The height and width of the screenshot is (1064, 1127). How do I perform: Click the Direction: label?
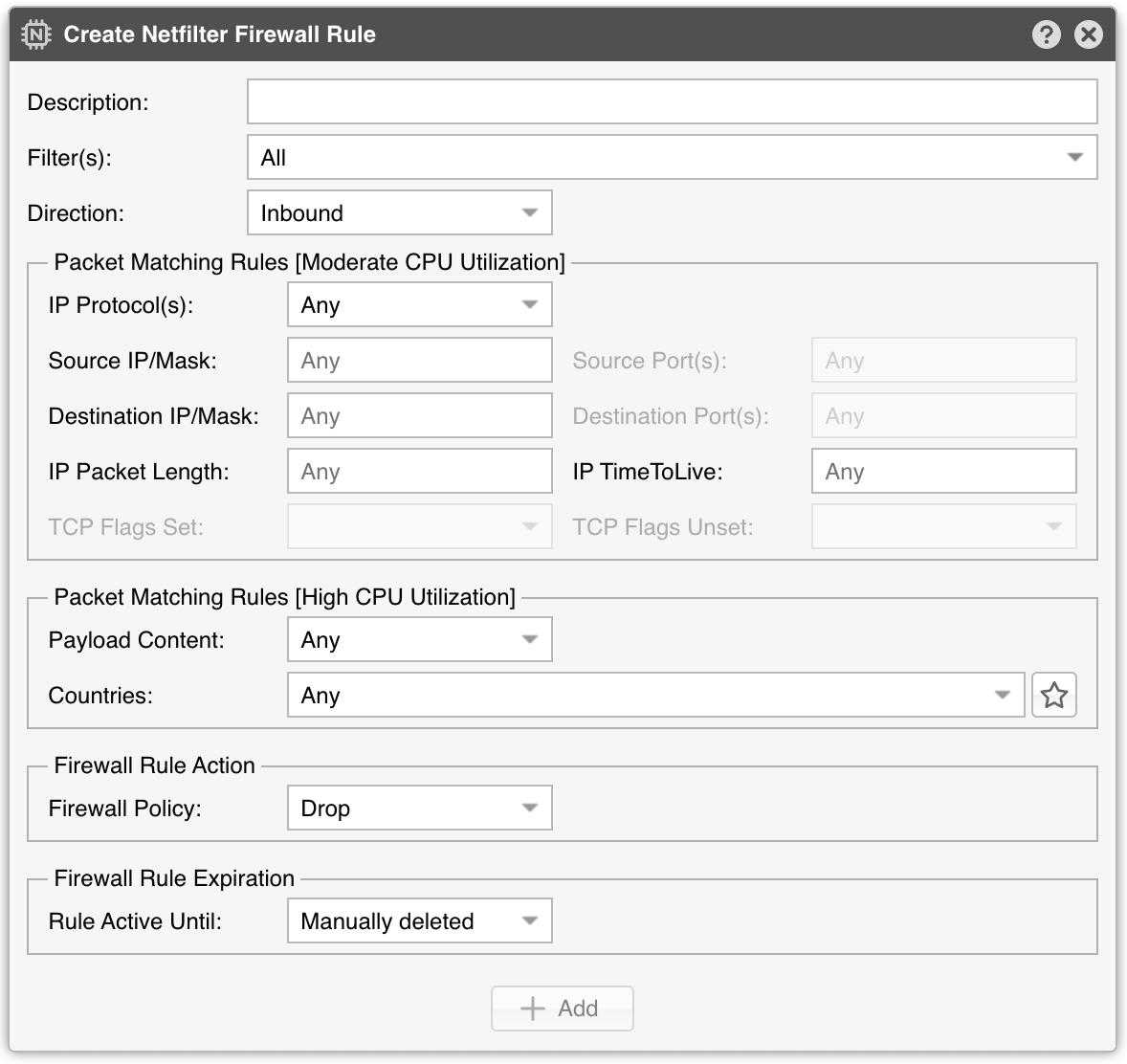[76, 213]
